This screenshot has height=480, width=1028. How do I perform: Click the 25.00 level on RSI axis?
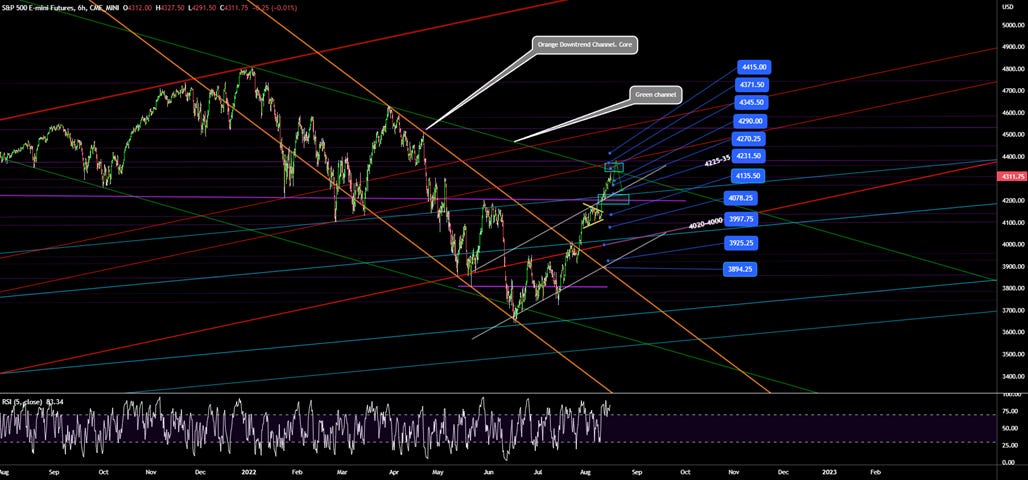[1010, 445]
